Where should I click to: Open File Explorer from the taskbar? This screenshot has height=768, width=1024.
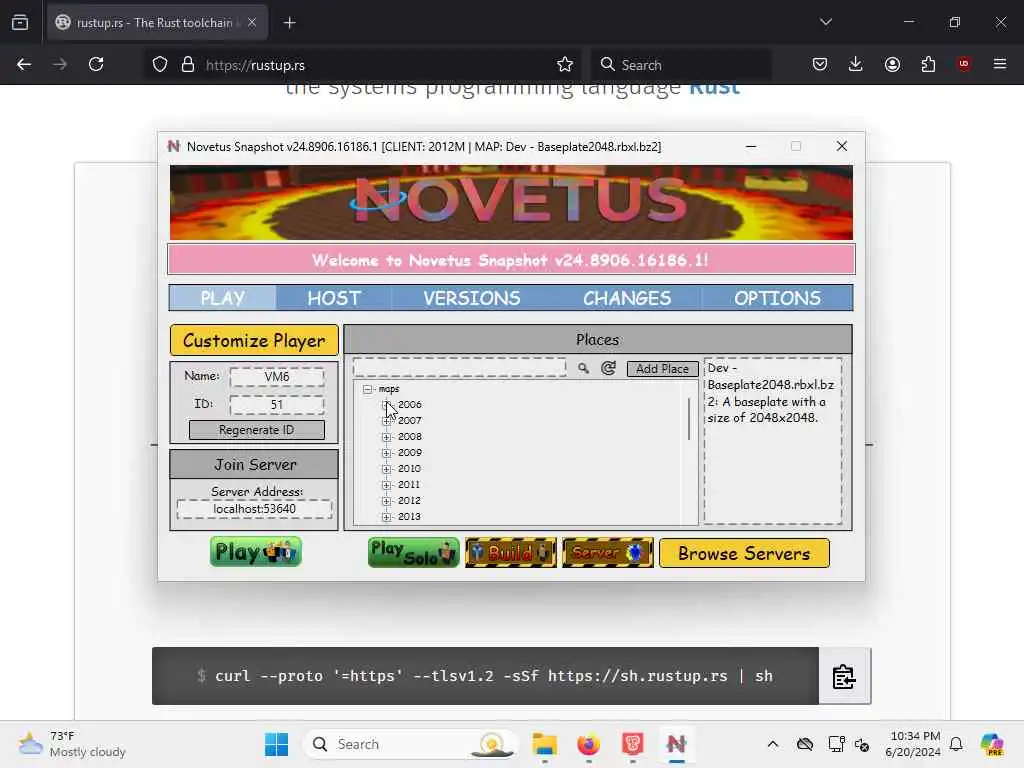click(545, 744)
